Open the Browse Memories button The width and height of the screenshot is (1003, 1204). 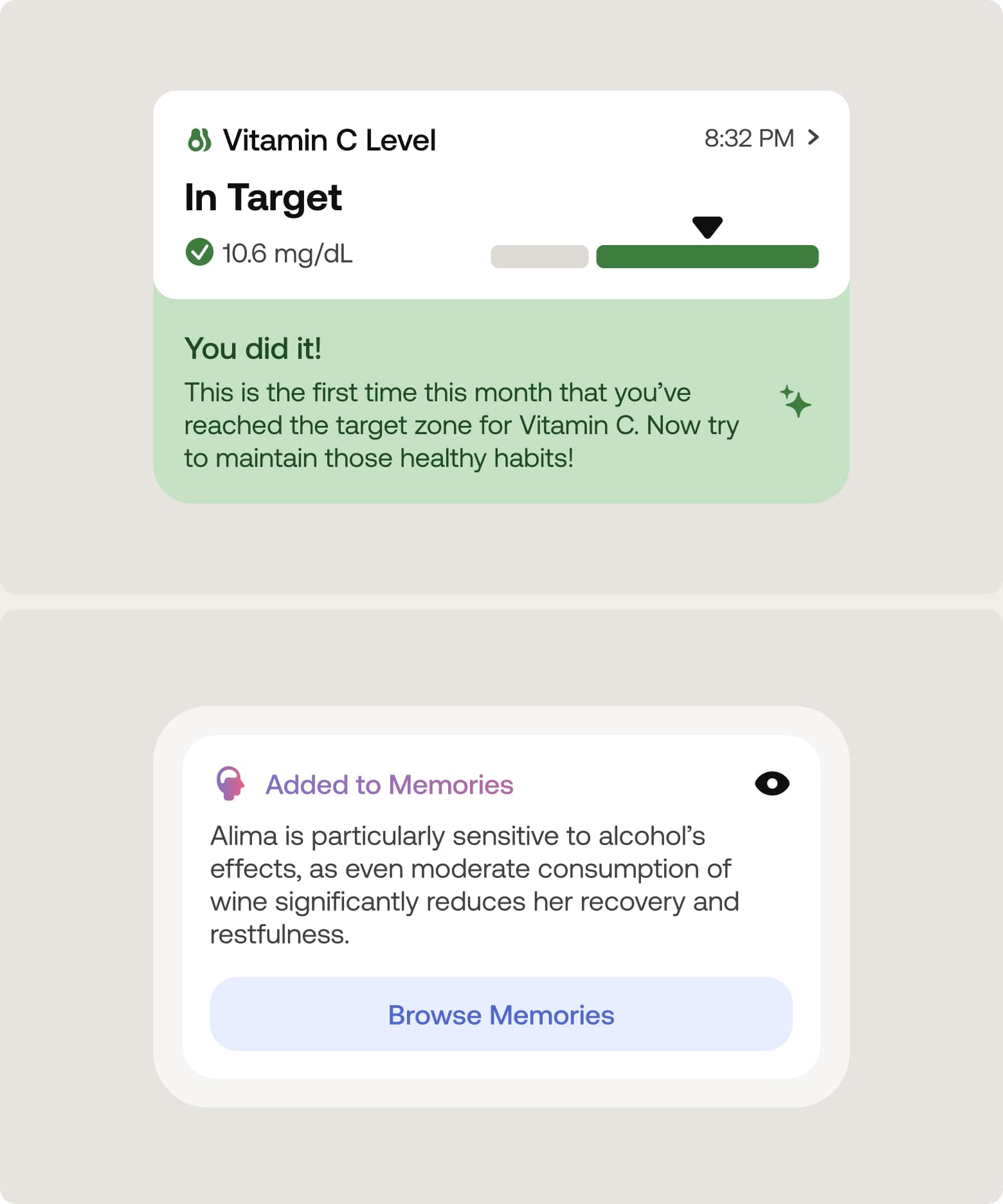click(502, 1014)
